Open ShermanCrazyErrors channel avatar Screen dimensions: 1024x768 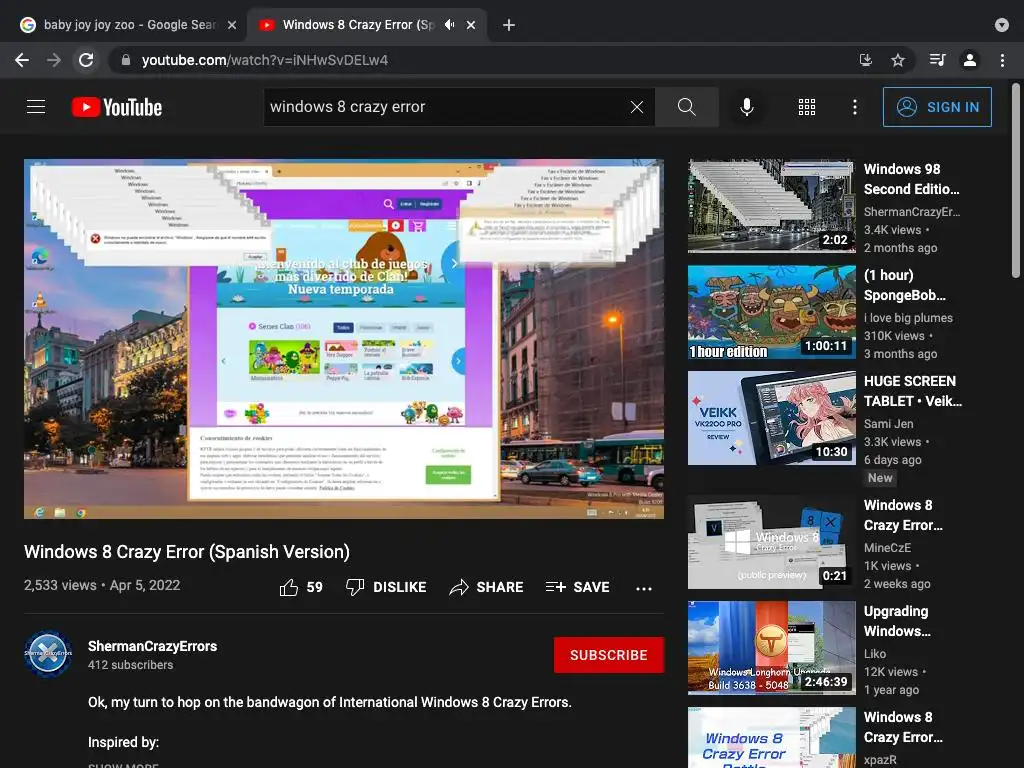[48, 653]
